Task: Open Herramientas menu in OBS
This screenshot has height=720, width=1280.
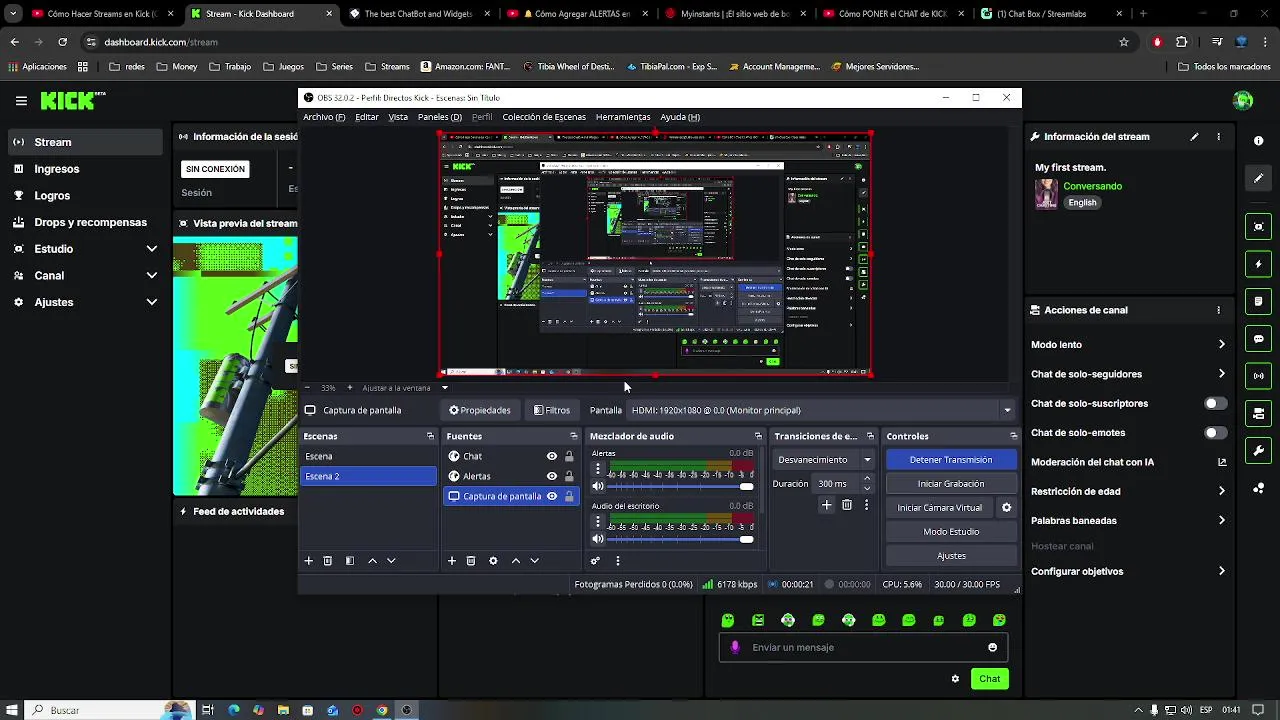Action: click(623, 117)
